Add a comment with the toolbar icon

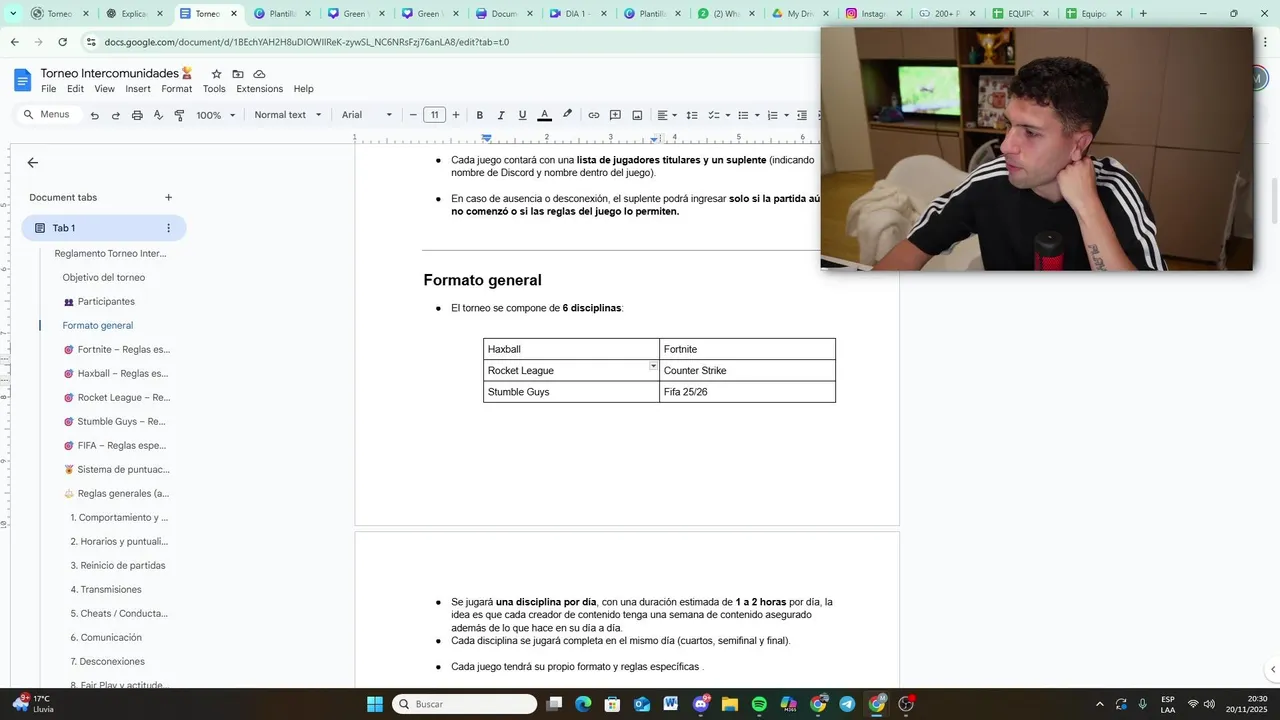[615, 115]
